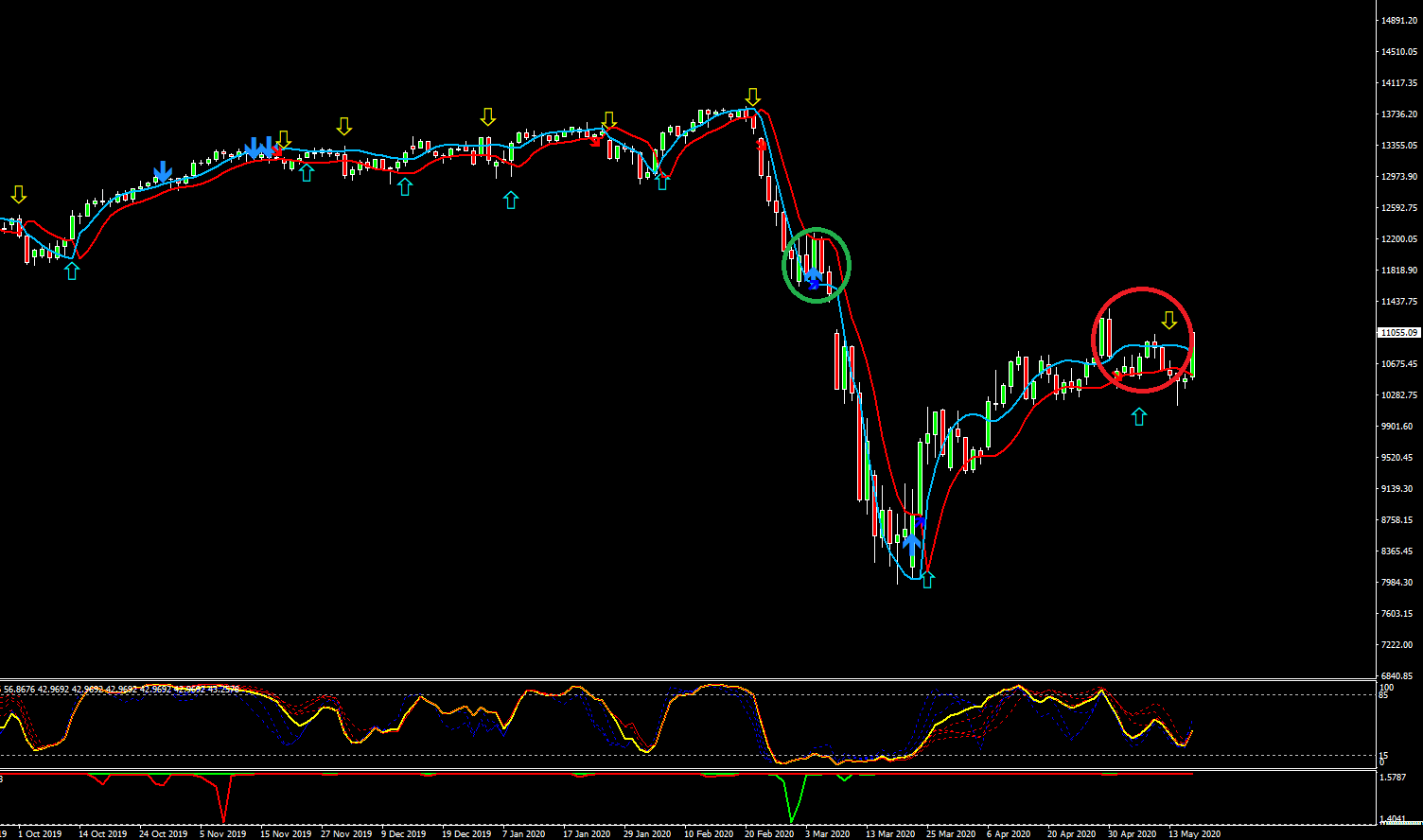
Task: Click the 10282.75 price axis label
Action: 1399,395
